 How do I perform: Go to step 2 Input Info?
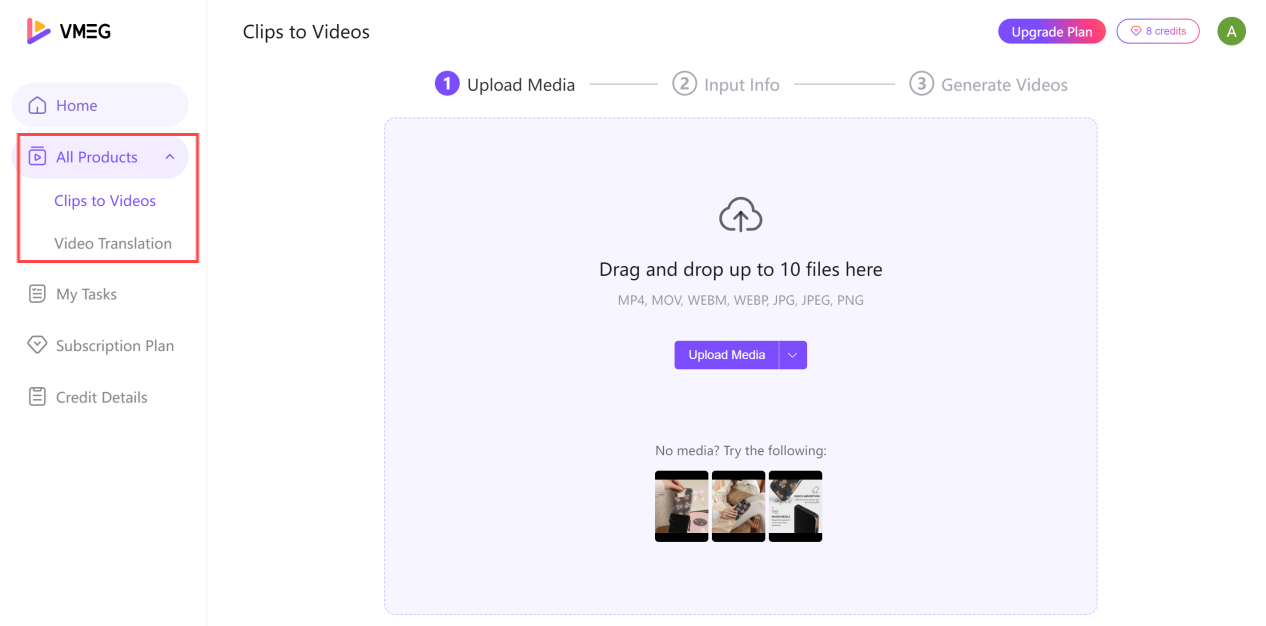pos(726,85)
